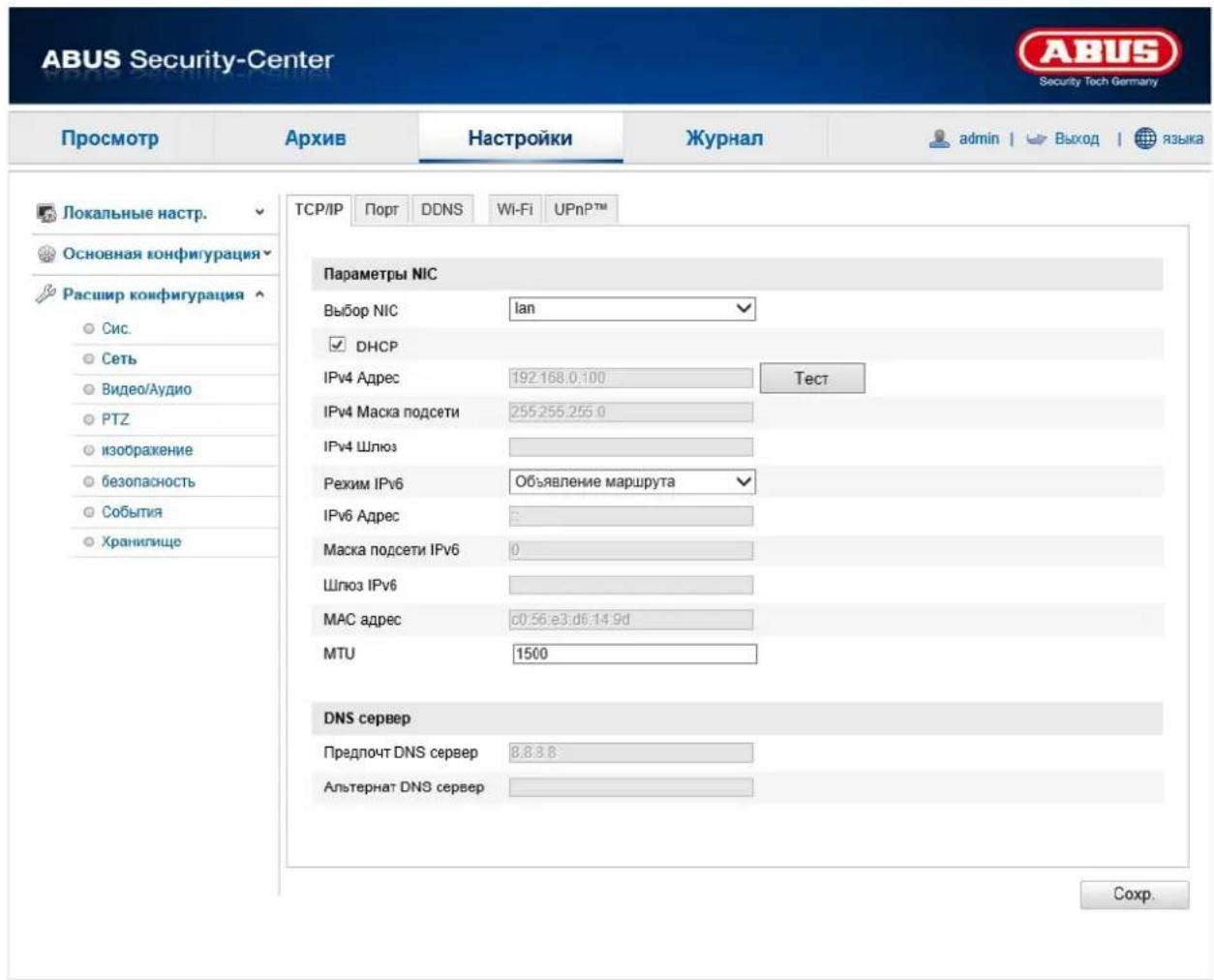
Task: Collapse Расшир конфигурация section chevron
Action: (259, 294)
